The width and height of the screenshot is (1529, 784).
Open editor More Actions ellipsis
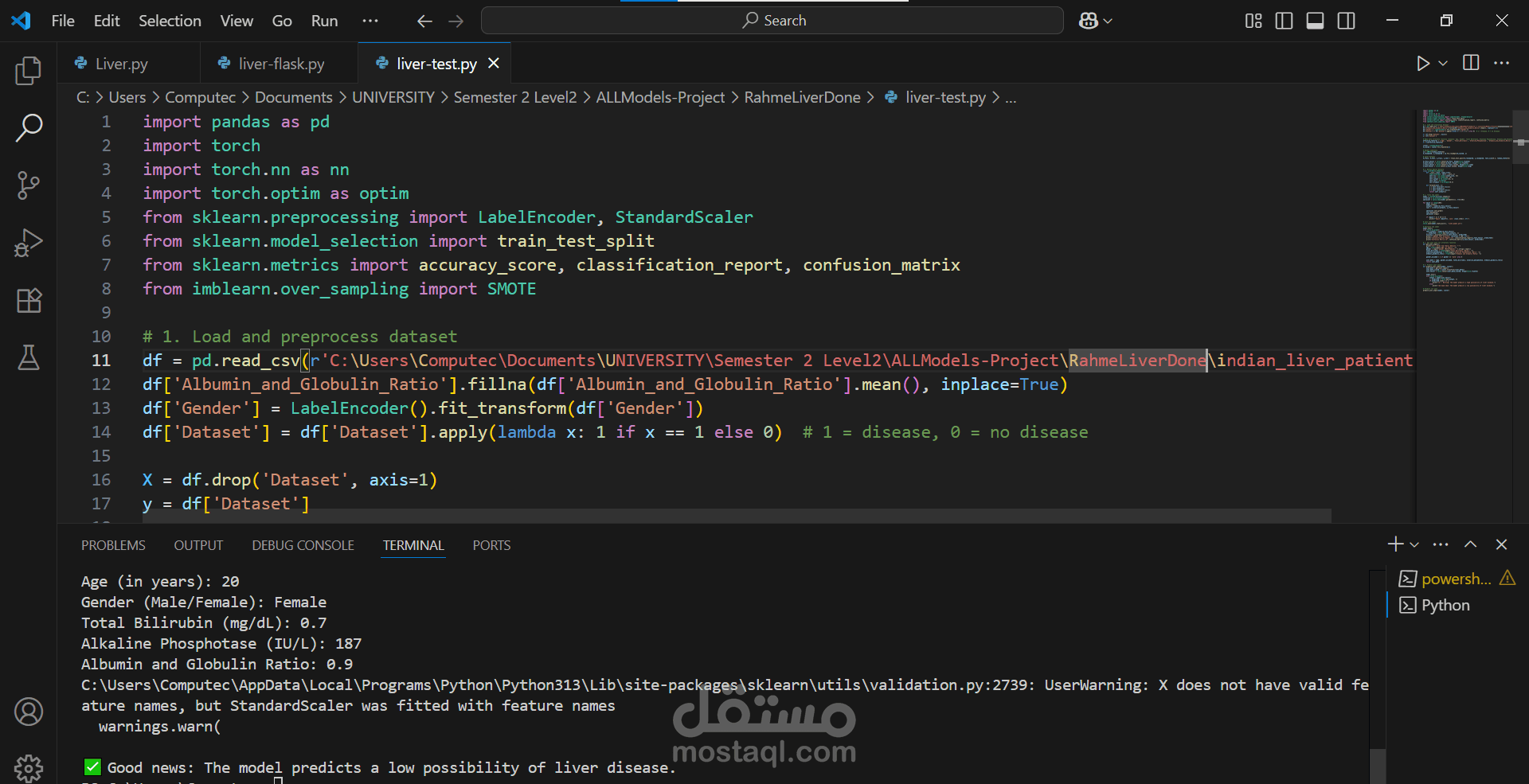[1502, 63]
